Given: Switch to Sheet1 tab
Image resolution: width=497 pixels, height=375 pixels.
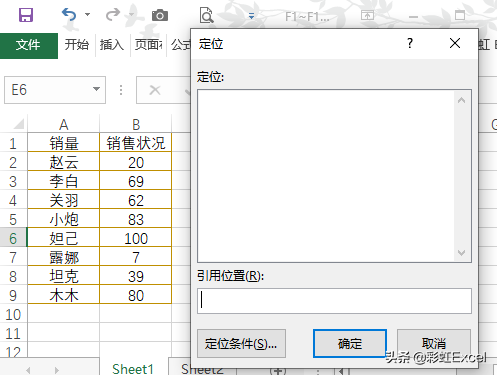Looking at the screenshot, I should point(133,369).
